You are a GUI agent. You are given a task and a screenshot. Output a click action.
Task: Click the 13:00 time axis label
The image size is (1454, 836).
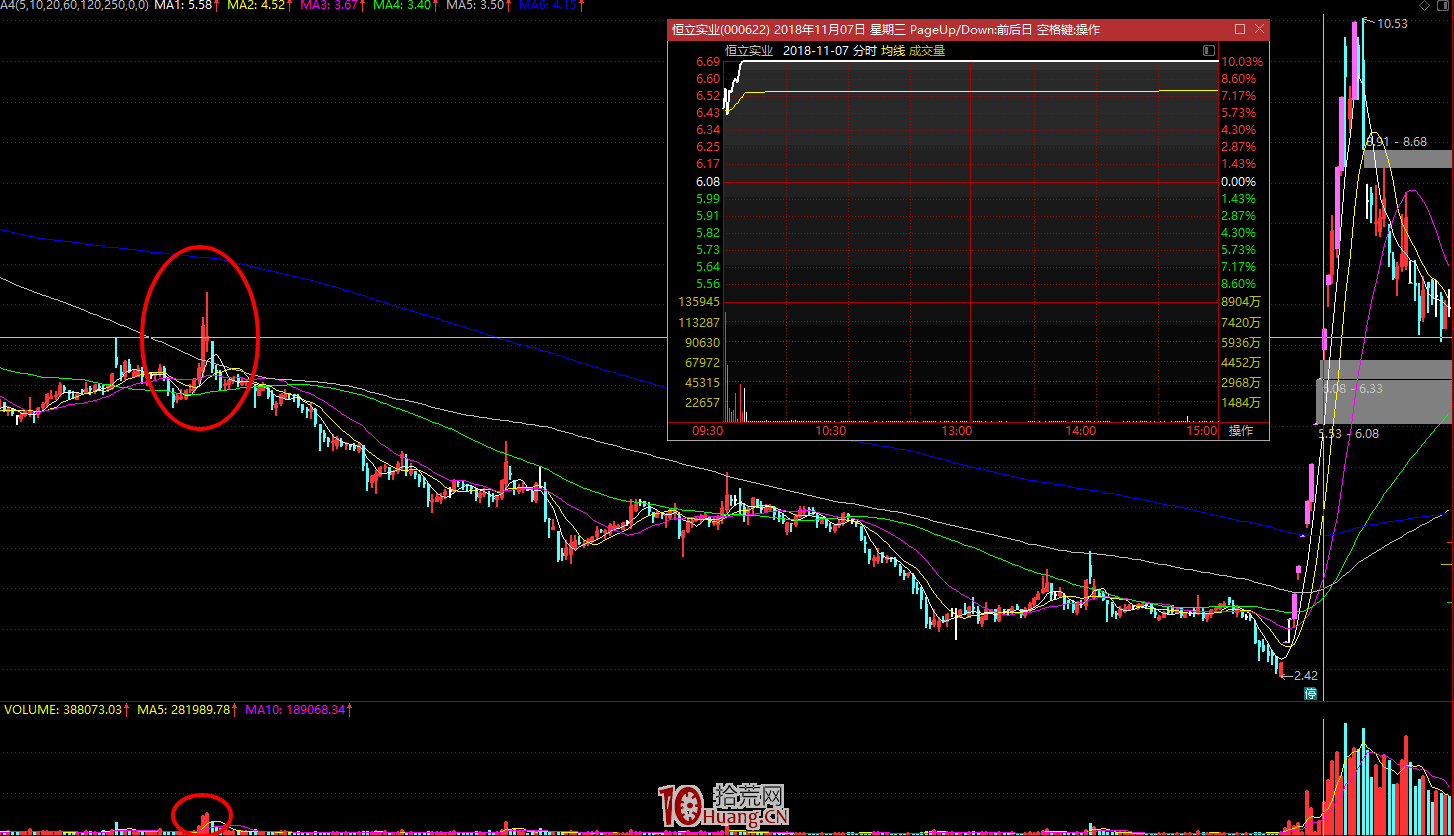pos(957,431)
